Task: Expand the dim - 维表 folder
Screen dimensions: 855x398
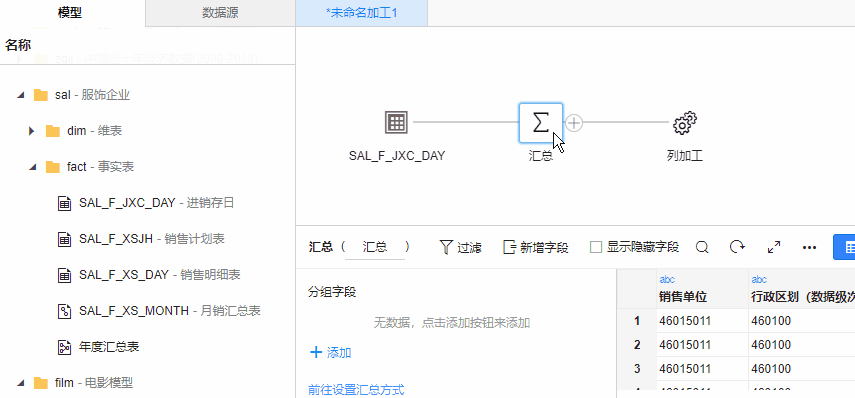Action: pyautogui.click(x=32, y=131)
